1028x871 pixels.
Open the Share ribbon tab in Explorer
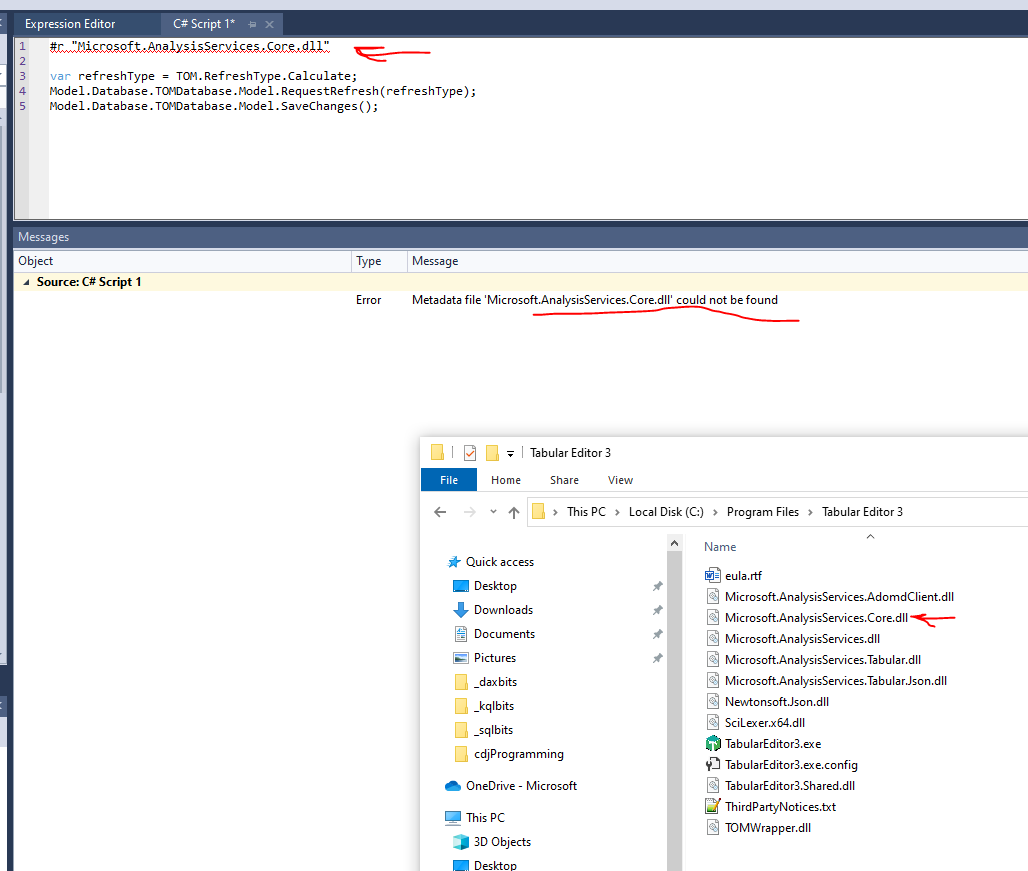click(x=564, y=480)
